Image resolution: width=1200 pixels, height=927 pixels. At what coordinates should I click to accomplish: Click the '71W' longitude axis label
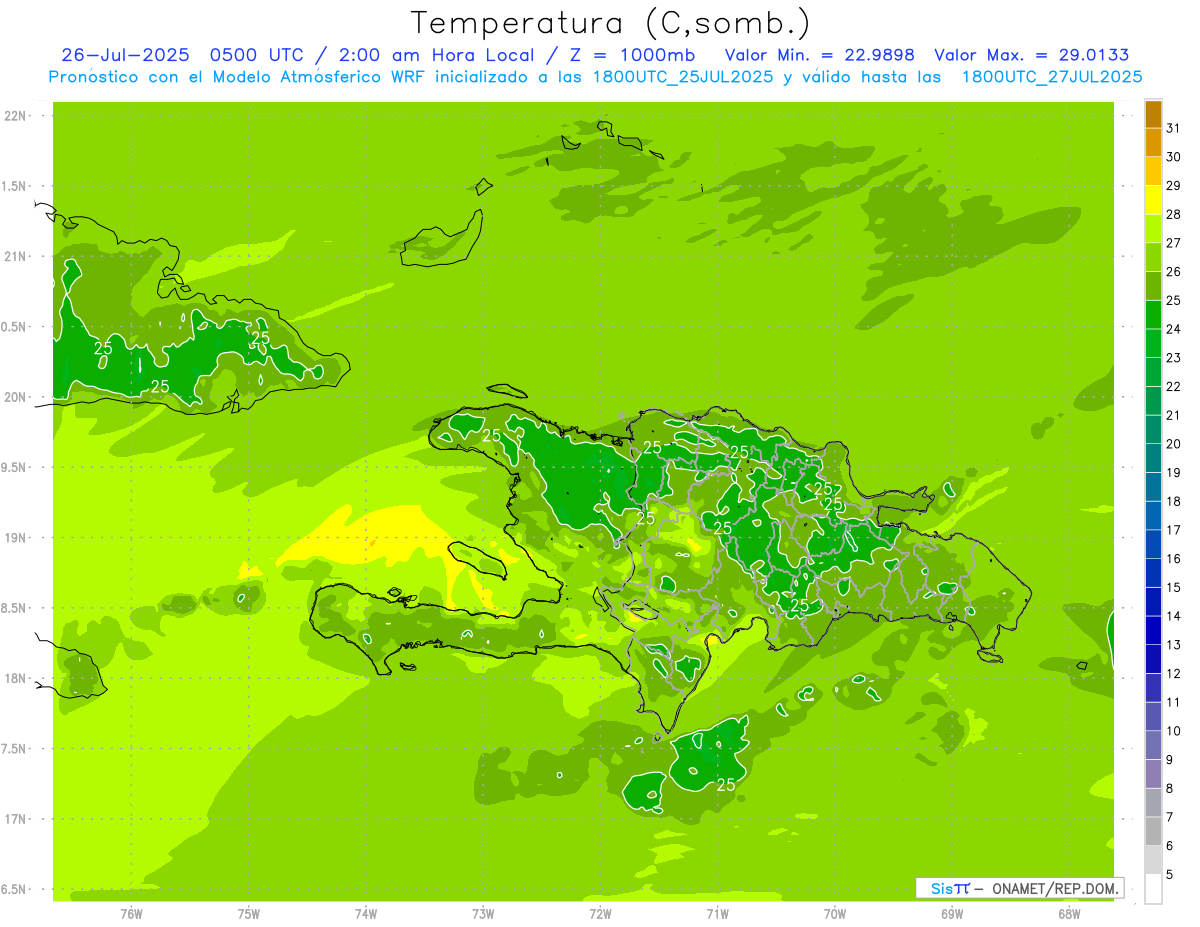coord(717,914)
